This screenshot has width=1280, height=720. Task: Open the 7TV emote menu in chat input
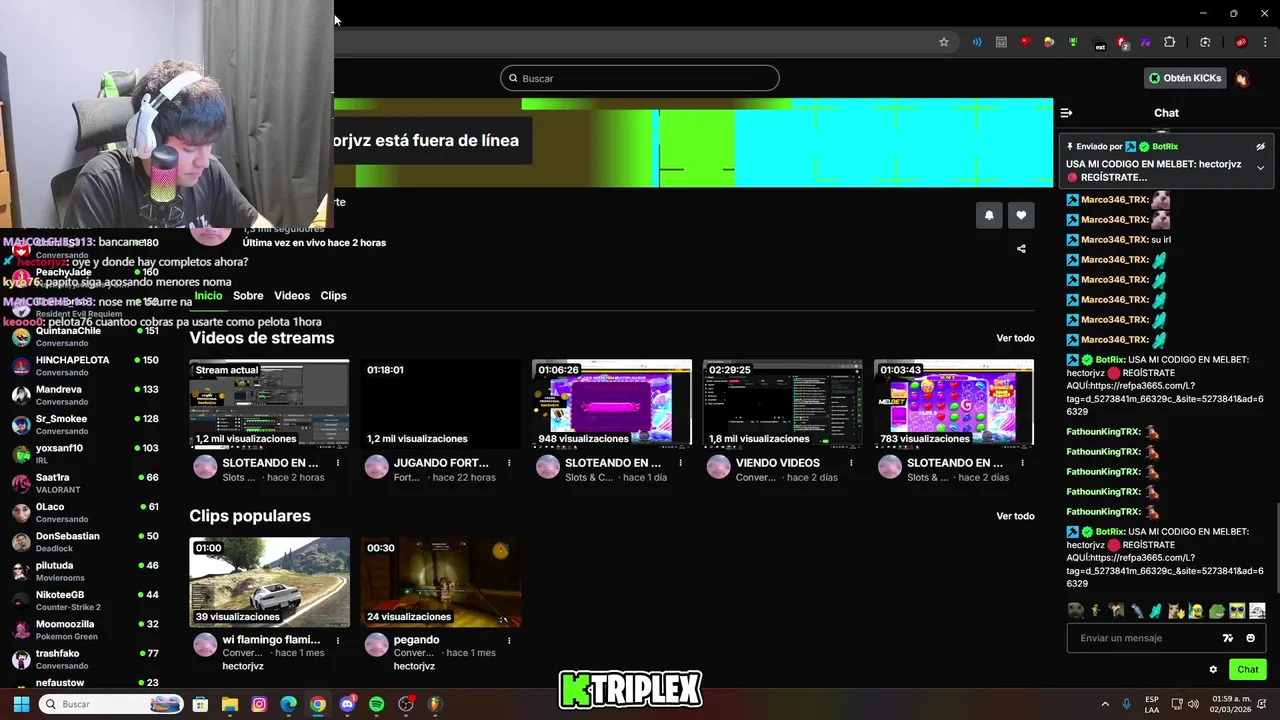click(1228, 638)
